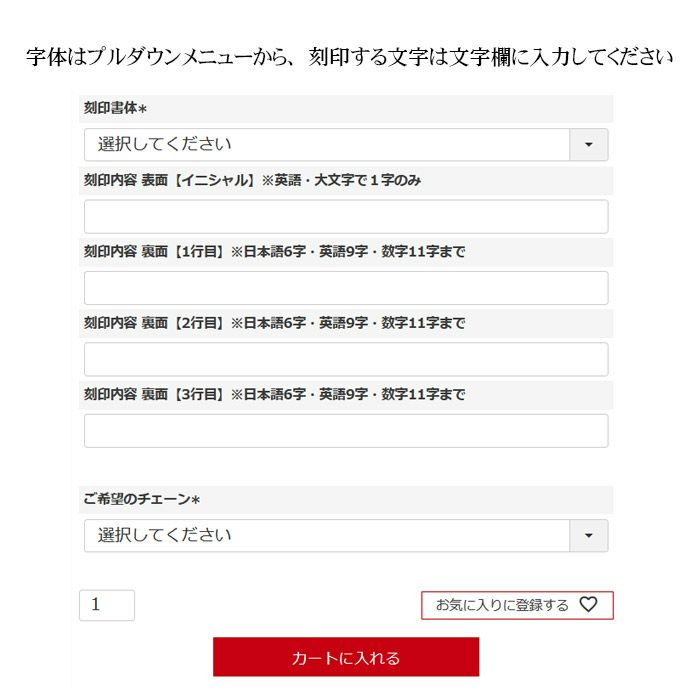Click 選択してください in the chain select box

[x=164, y=535]
